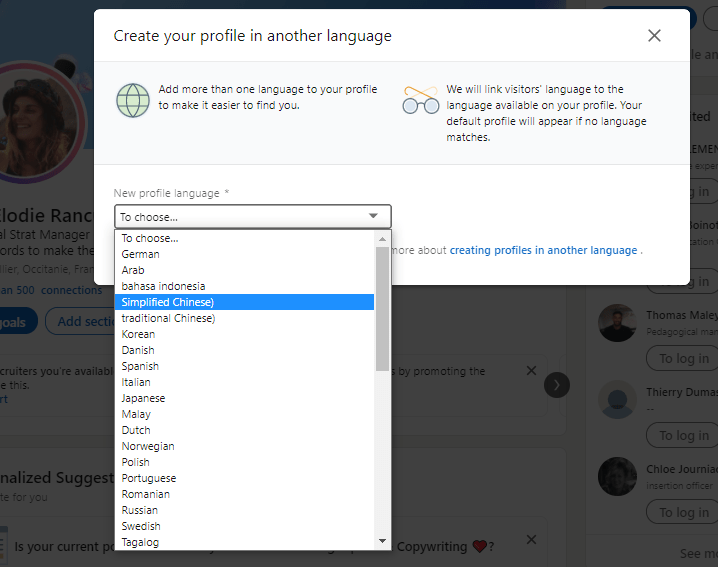
Task: Click 'To log in' under Thierry Dumas
Action: tap(683, 436)
